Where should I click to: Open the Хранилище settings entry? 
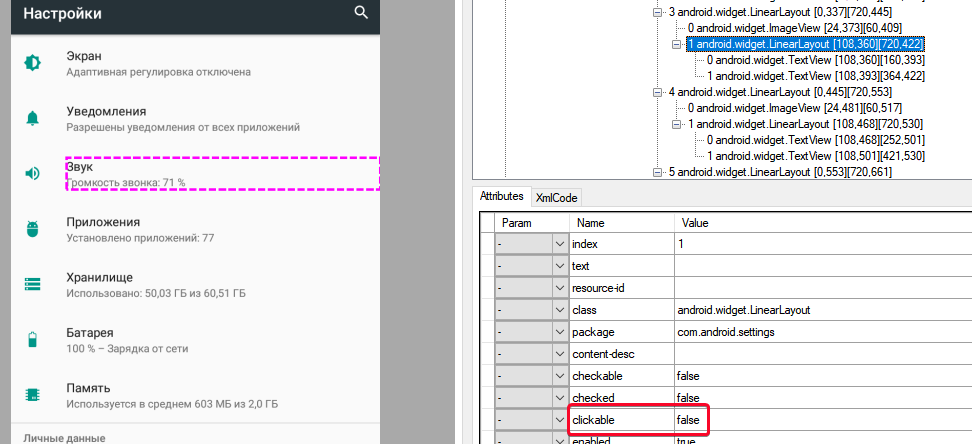point(195,284)
